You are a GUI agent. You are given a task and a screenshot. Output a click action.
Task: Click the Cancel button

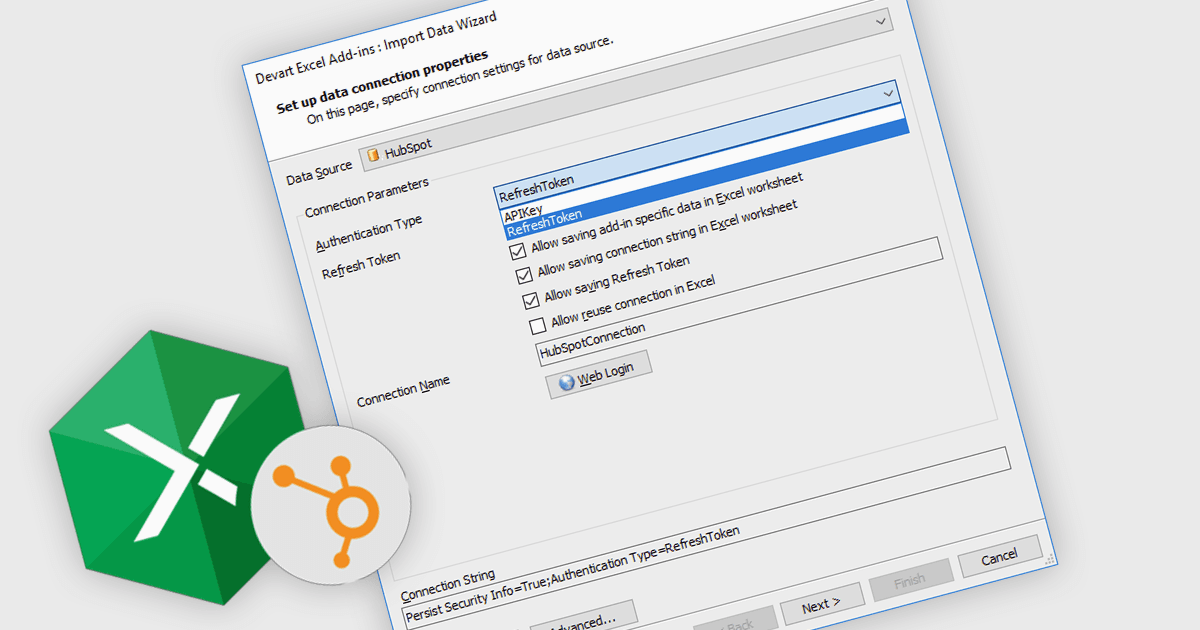click(x=998, y=556)
